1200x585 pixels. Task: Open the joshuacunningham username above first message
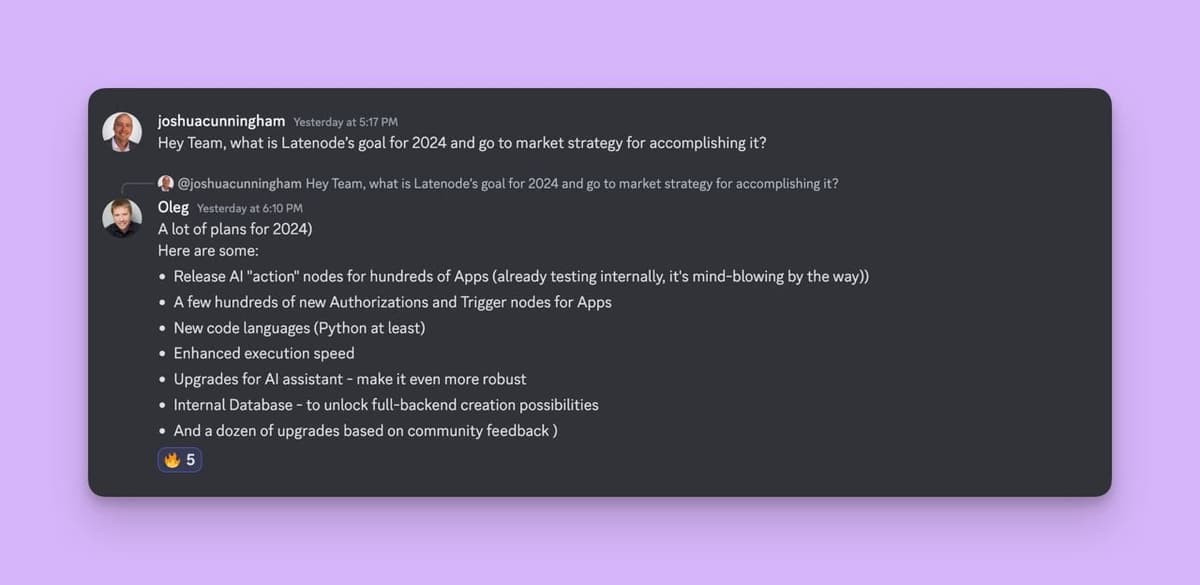click(x=221, y=121)
